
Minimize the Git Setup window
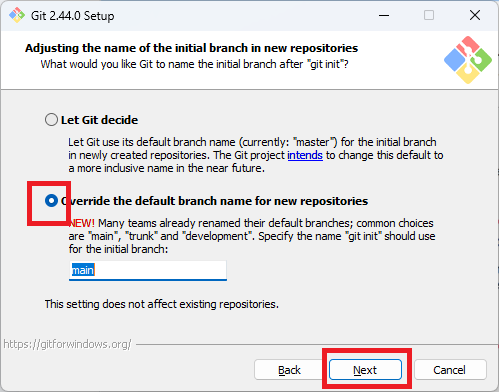(x=384, y=15)
